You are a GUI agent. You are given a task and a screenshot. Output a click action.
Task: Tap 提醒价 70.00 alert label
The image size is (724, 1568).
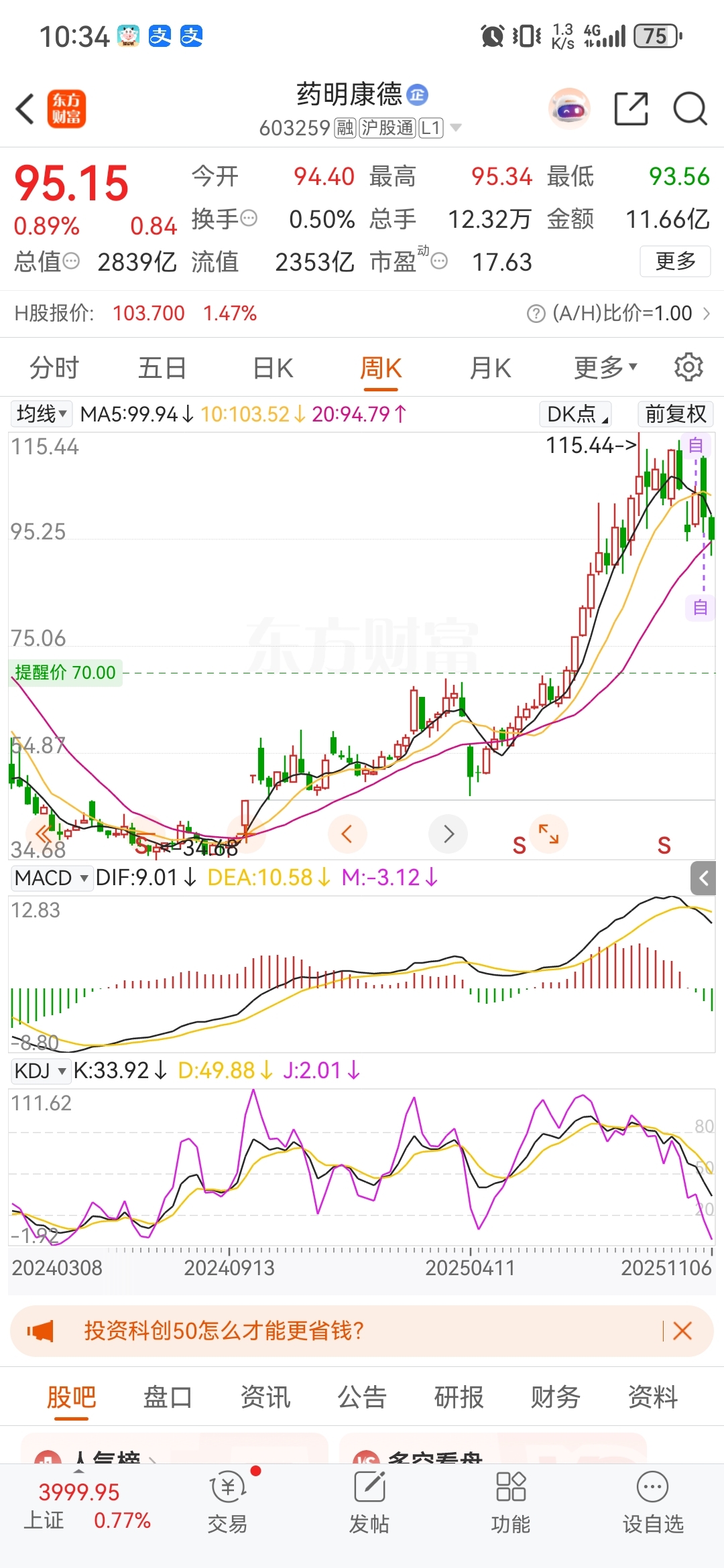pyautogui.click(x=65, y=672)
